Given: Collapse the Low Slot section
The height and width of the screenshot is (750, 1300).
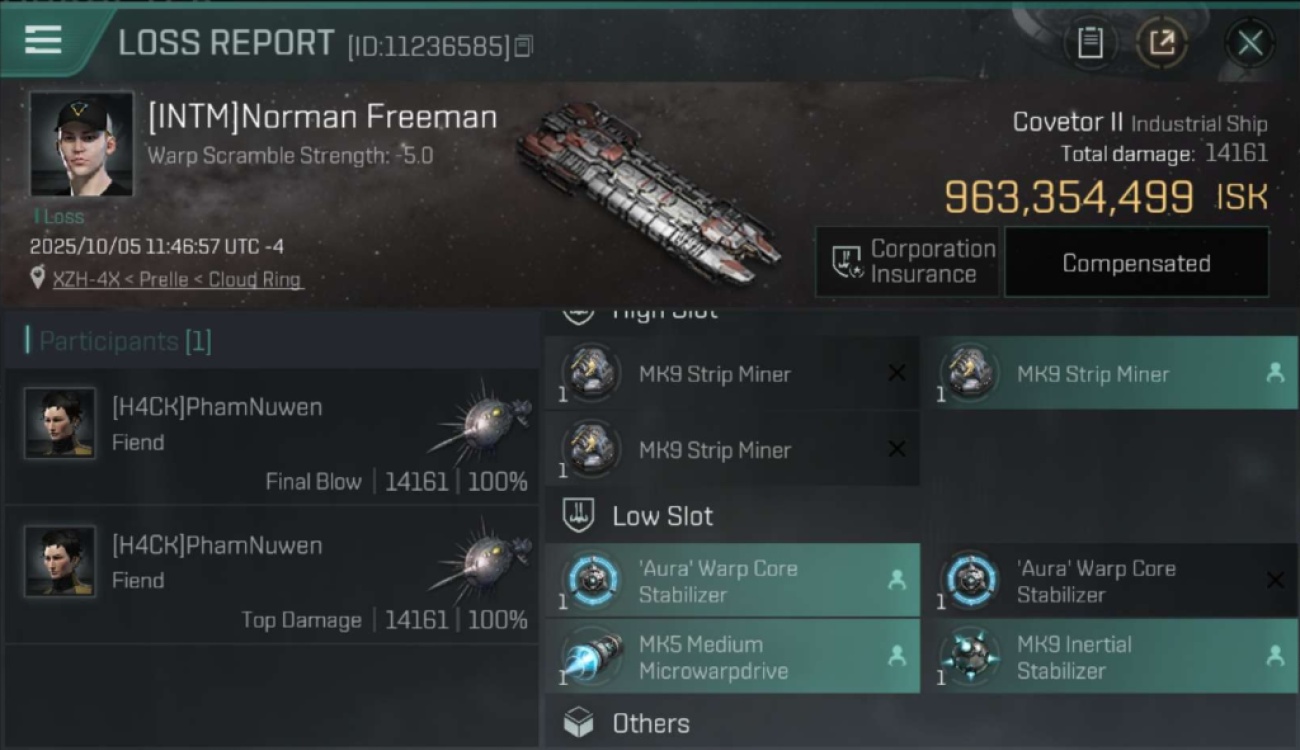Looking at the screenshot, I should 662,516.
